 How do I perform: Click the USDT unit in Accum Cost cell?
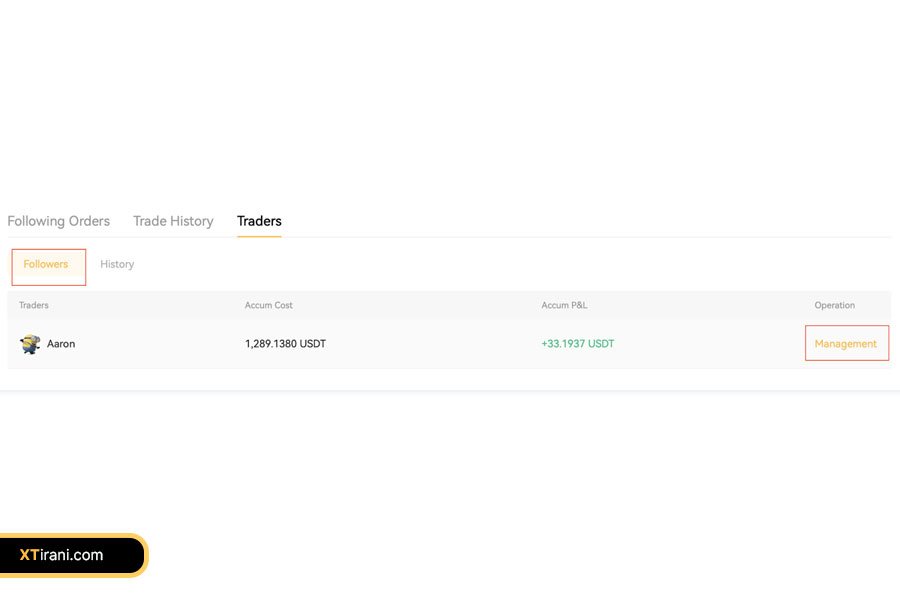coord(312,344)
